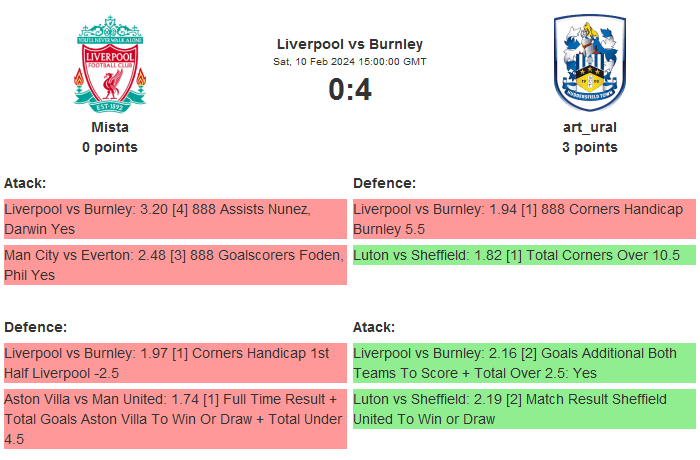The width and height of the screenshot is (700, 460).
Task: Click the Both Teams To Score bet
Action: coord(524,363)
